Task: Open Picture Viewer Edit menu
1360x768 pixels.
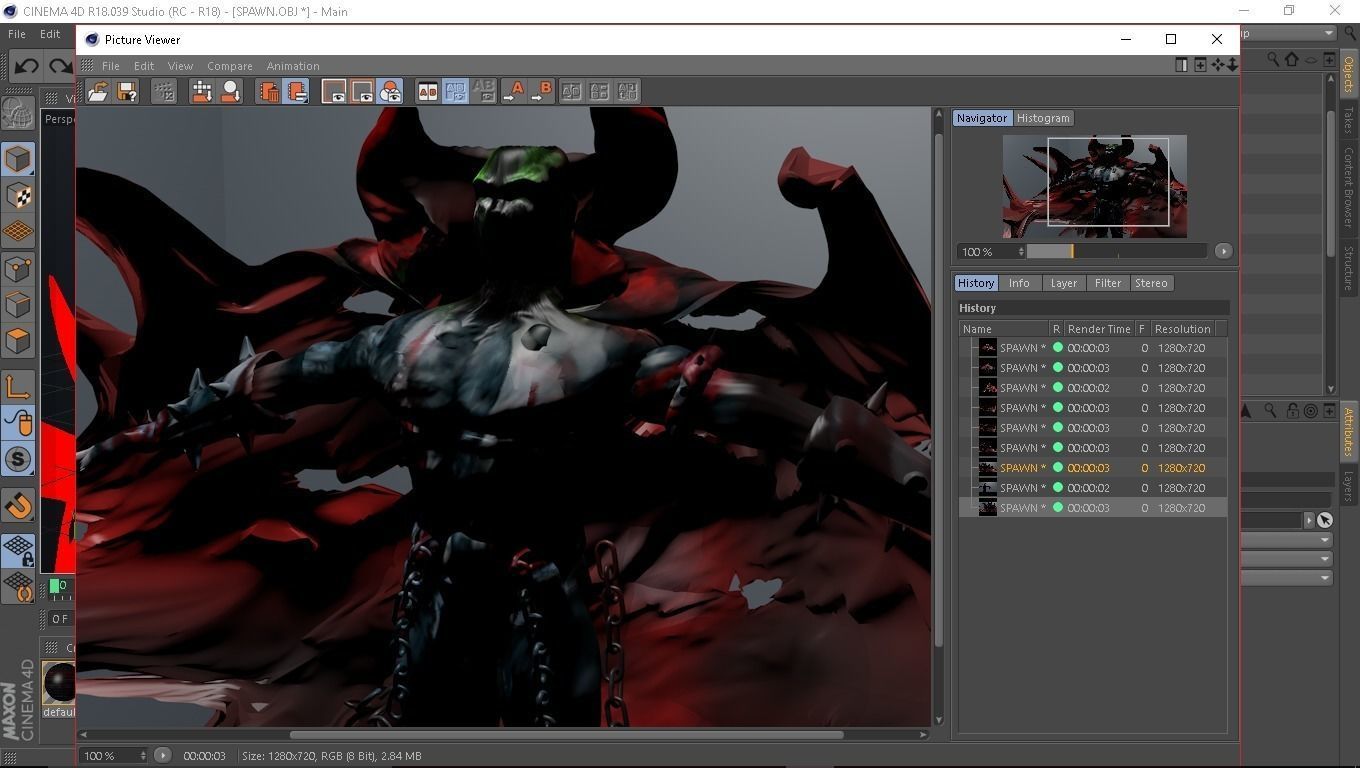Action: 144,66
